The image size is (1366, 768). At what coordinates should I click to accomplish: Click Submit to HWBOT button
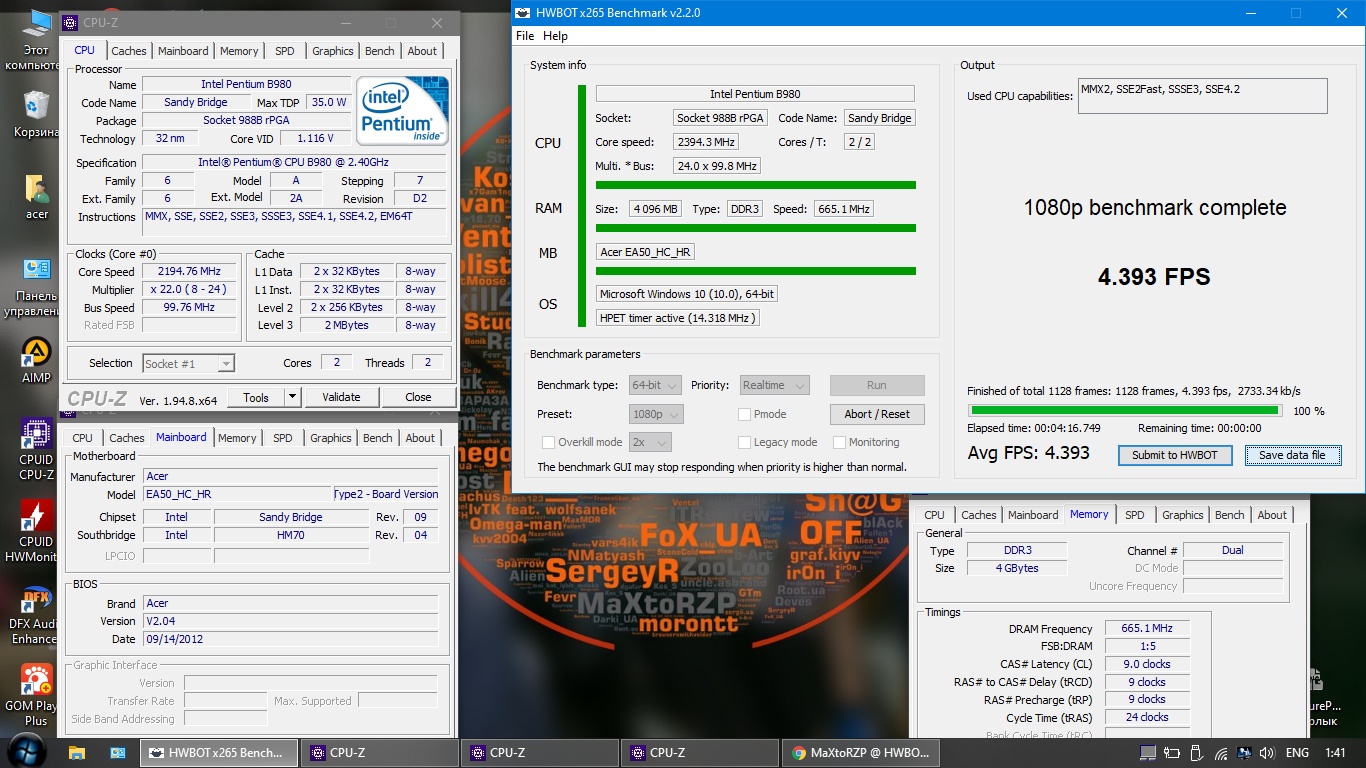tap(1175, 455)
